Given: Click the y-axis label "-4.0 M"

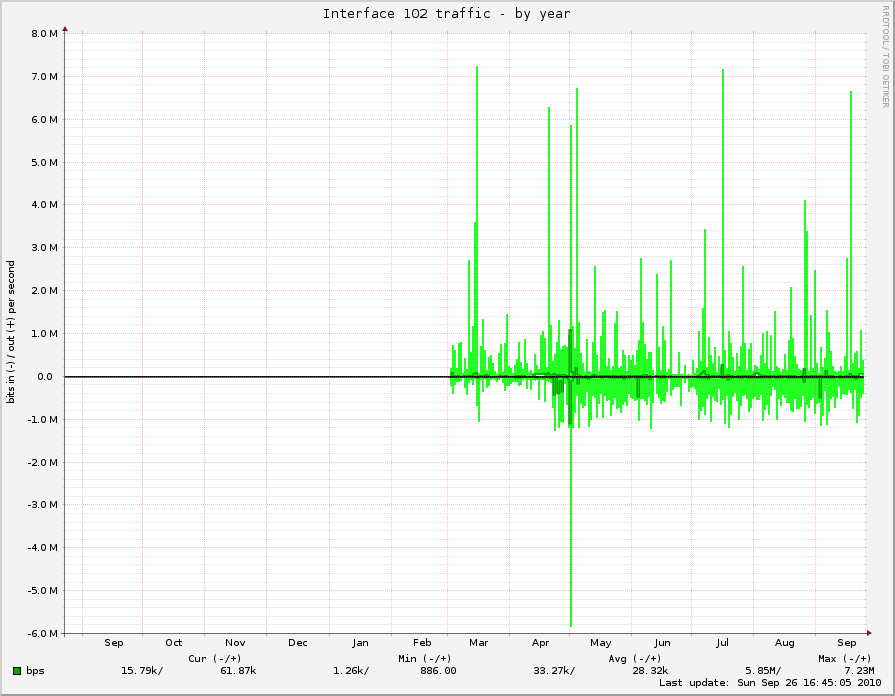Looking at the screenshot, I should pos(43,548).
